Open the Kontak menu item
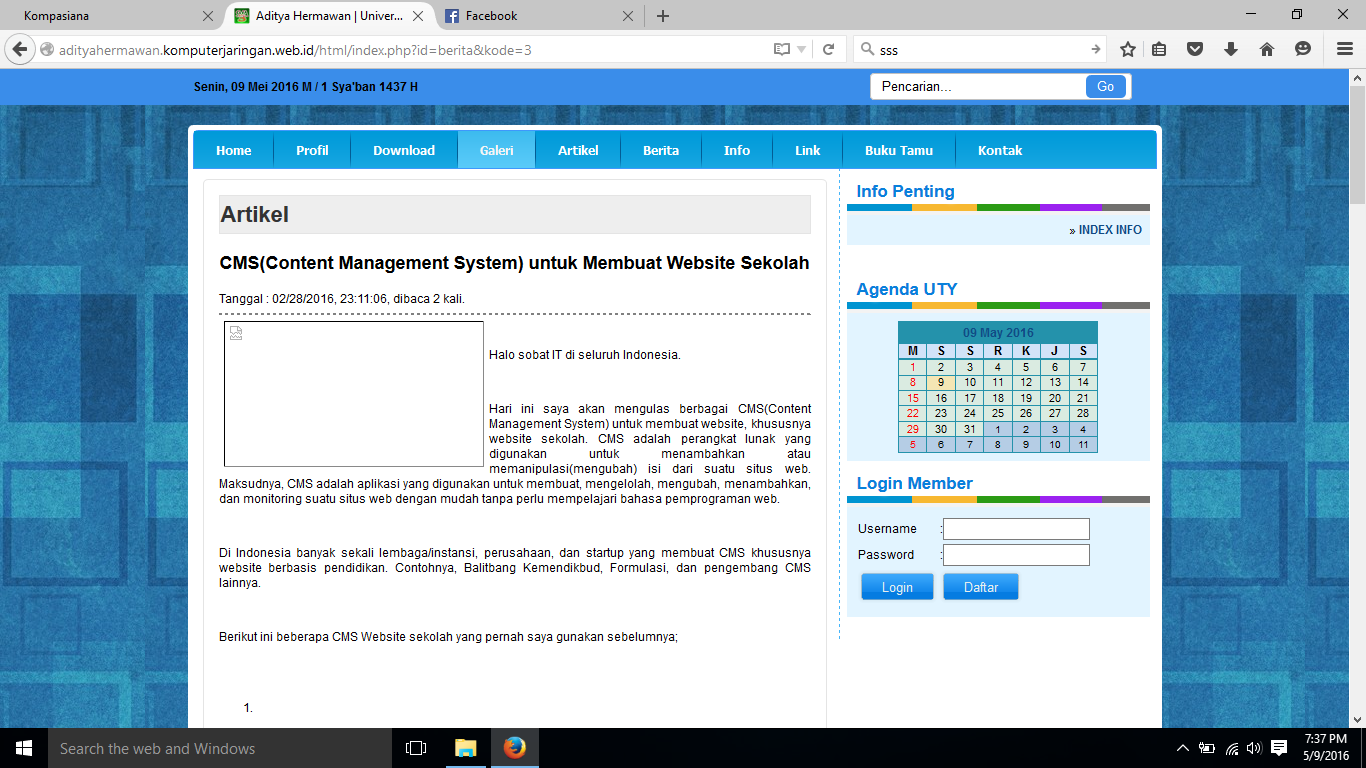1366x768 pixels. coord(1000,150)
